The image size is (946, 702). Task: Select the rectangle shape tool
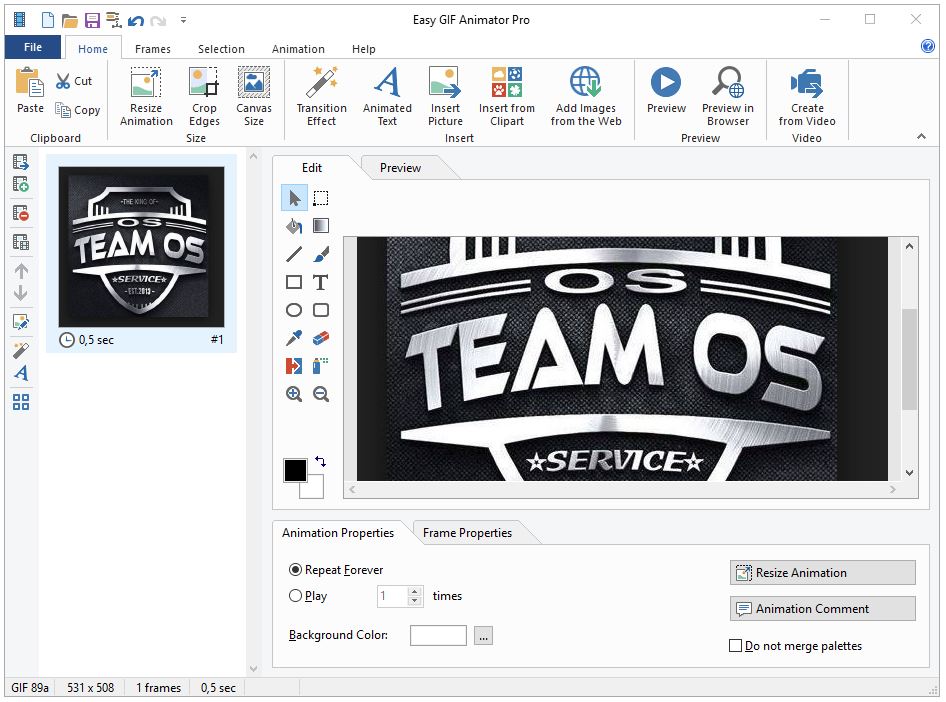[294, 282]
